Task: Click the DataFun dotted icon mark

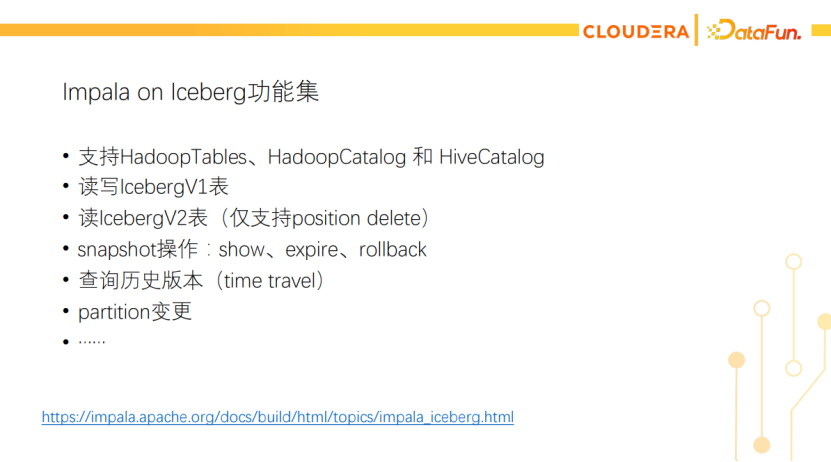Action: click(714, 31)
